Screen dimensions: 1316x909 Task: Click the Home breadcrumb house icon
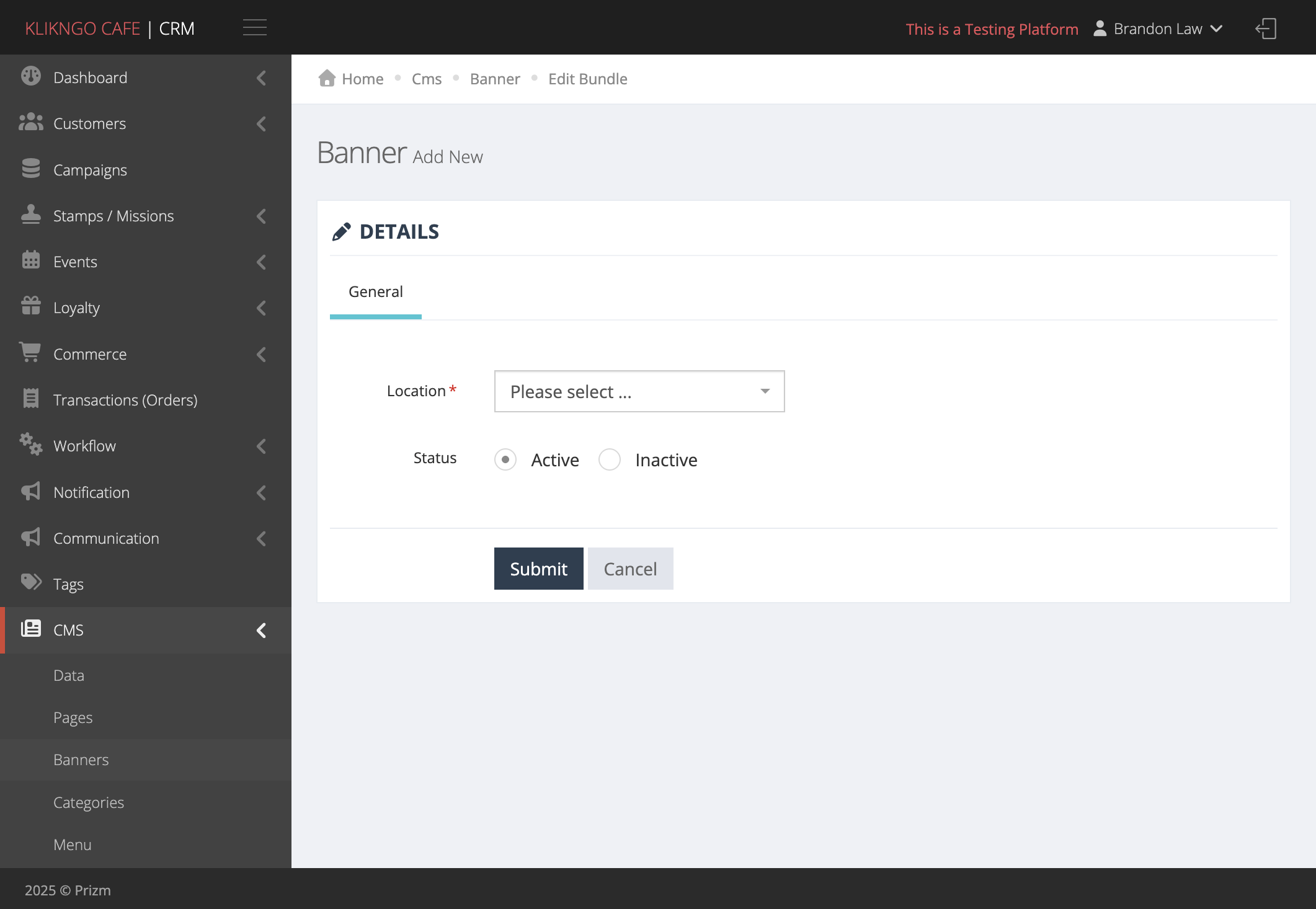click(x=327, y=78)
